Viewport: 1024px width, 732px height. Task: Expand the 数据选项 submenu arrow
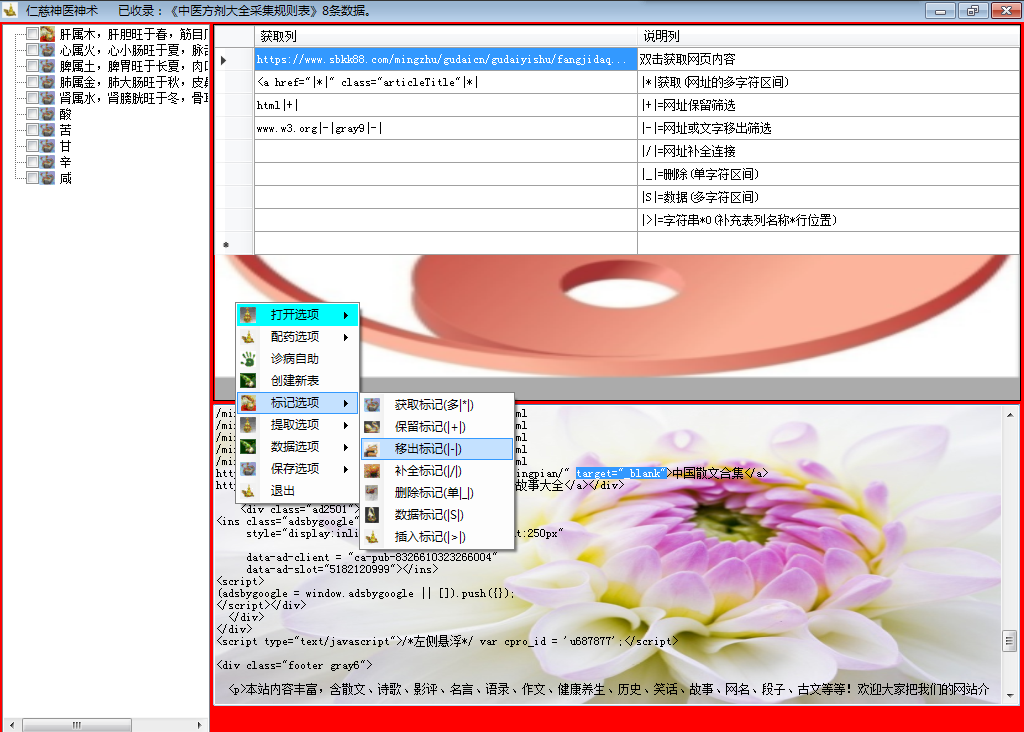click(346, 447)
